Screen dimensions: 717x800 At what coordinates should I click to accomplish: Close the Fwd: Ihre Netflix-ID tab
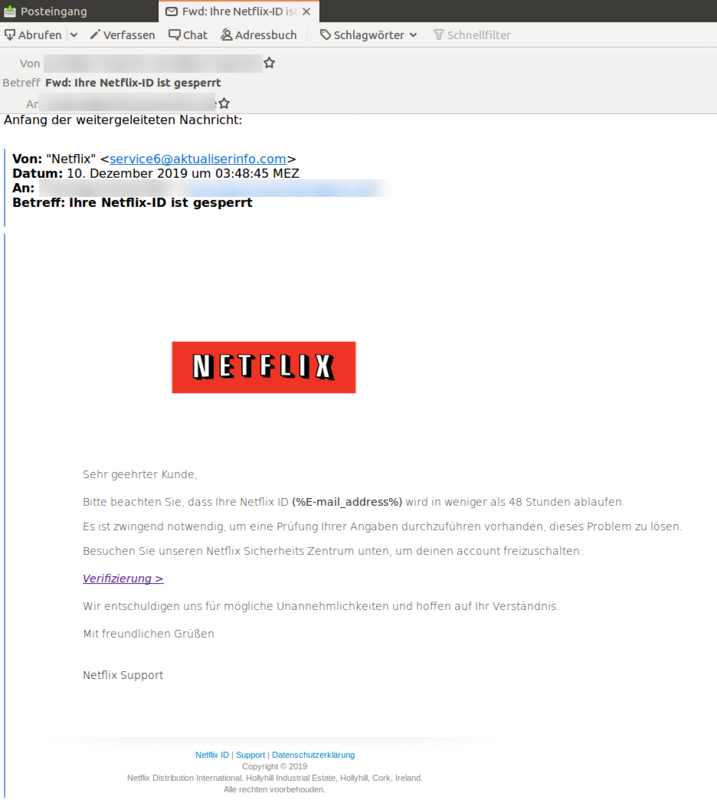point(307,12)
